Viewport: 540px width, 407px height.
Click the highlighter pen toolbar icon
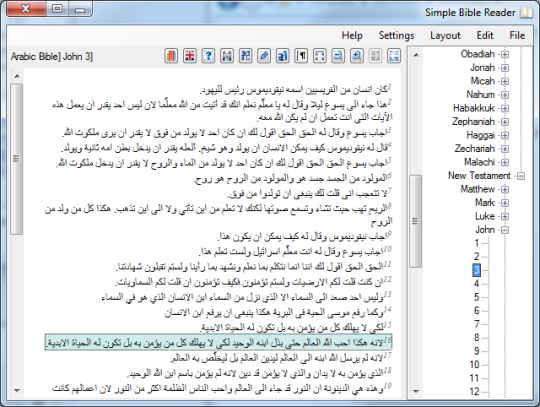[x=264, y=56]
